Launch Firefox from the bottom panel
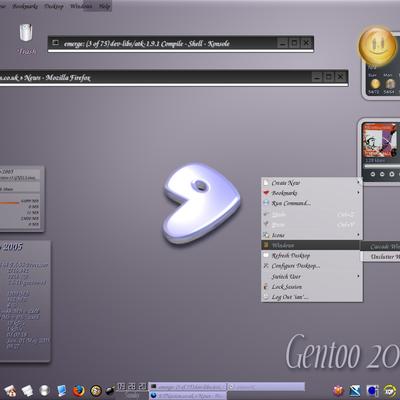The height and width of the screenshot is (400, 400). click(x=79, y=390)
